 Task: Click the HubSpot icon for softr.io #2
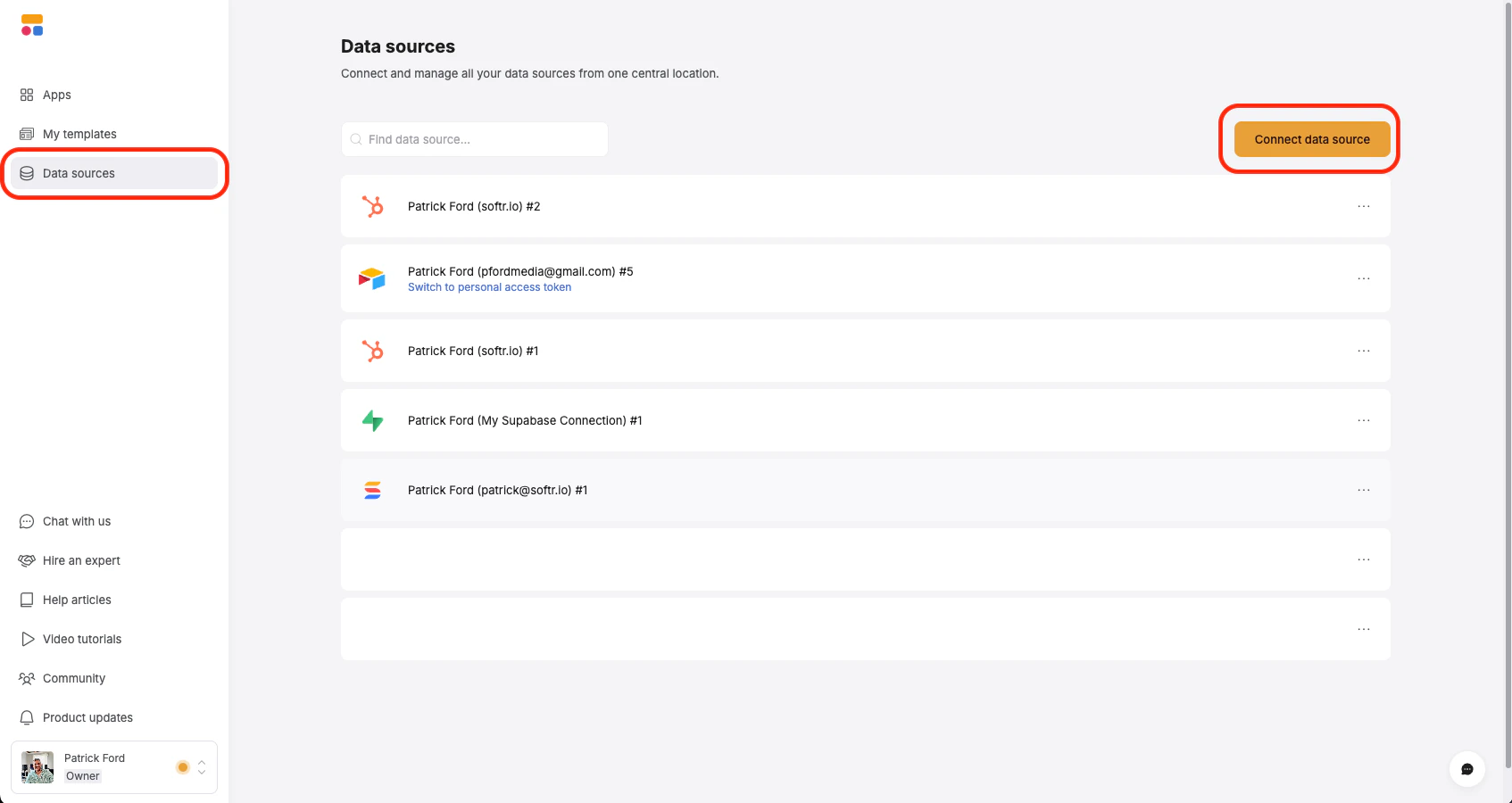(372, 206)
